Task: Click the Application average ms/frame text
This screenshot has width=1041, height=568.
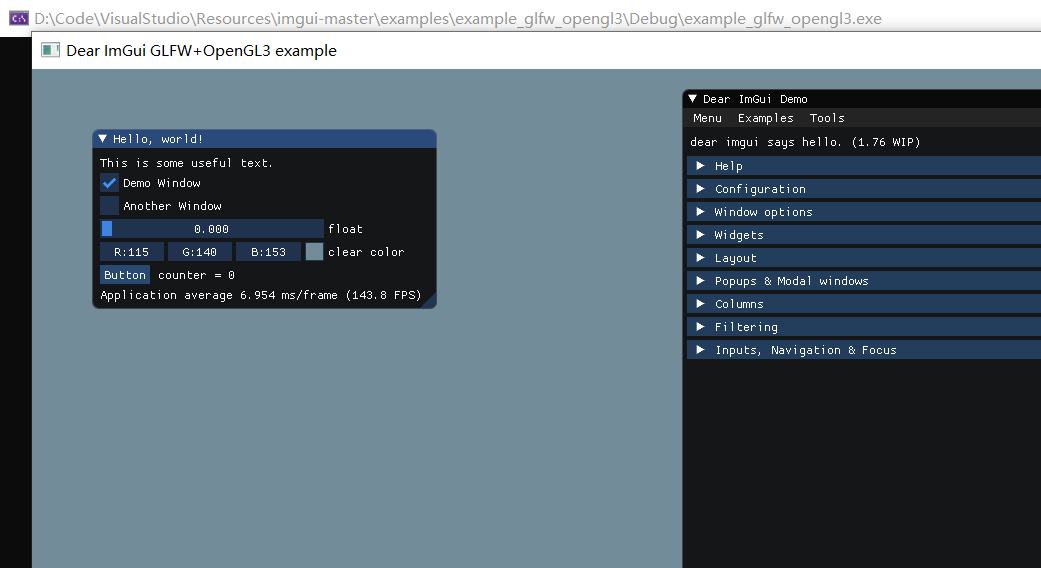Action: coord(261,295)
